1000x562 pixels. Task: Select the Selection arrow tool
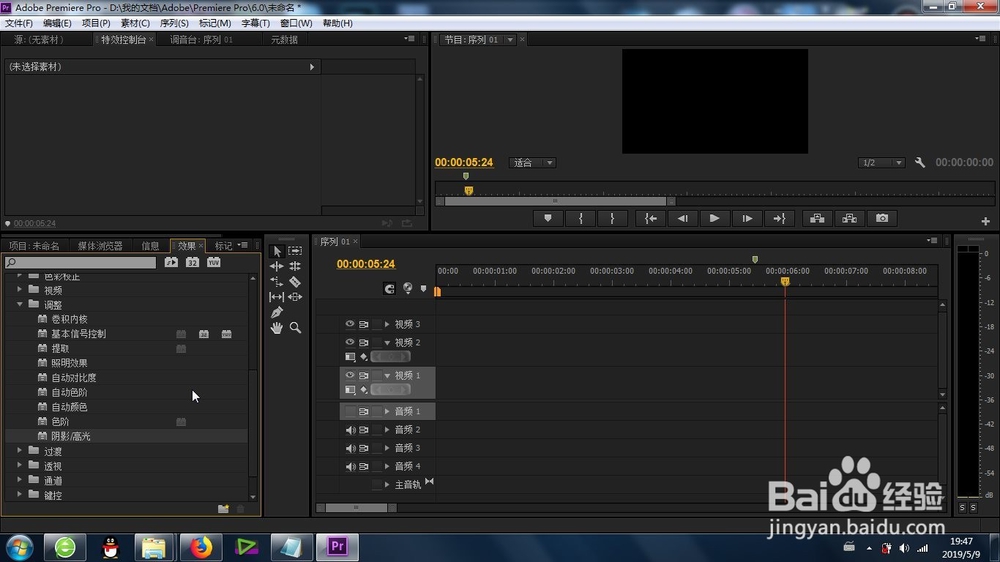pyautogui.click(x=277, y=251)
